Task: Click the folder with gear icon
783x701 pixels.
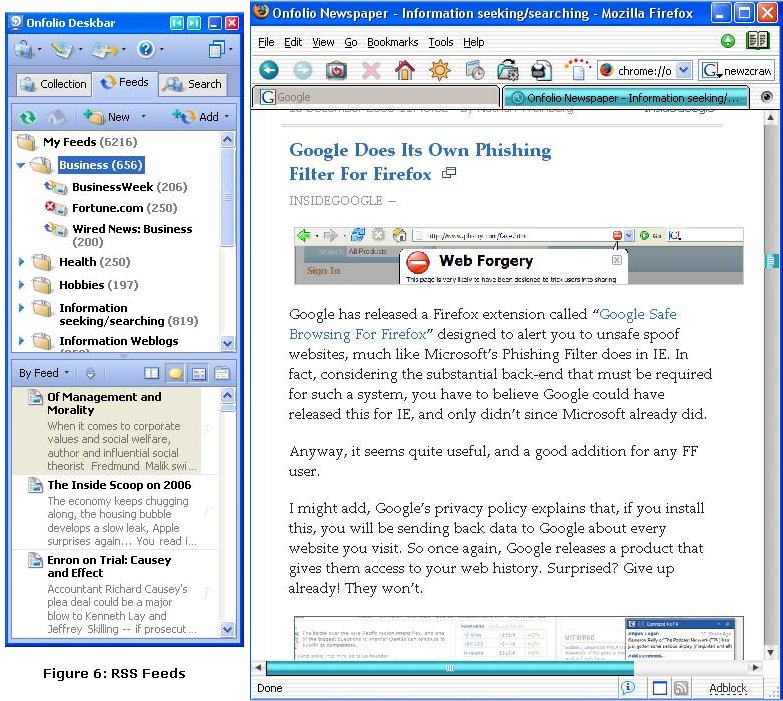Action: pos(508,70)
